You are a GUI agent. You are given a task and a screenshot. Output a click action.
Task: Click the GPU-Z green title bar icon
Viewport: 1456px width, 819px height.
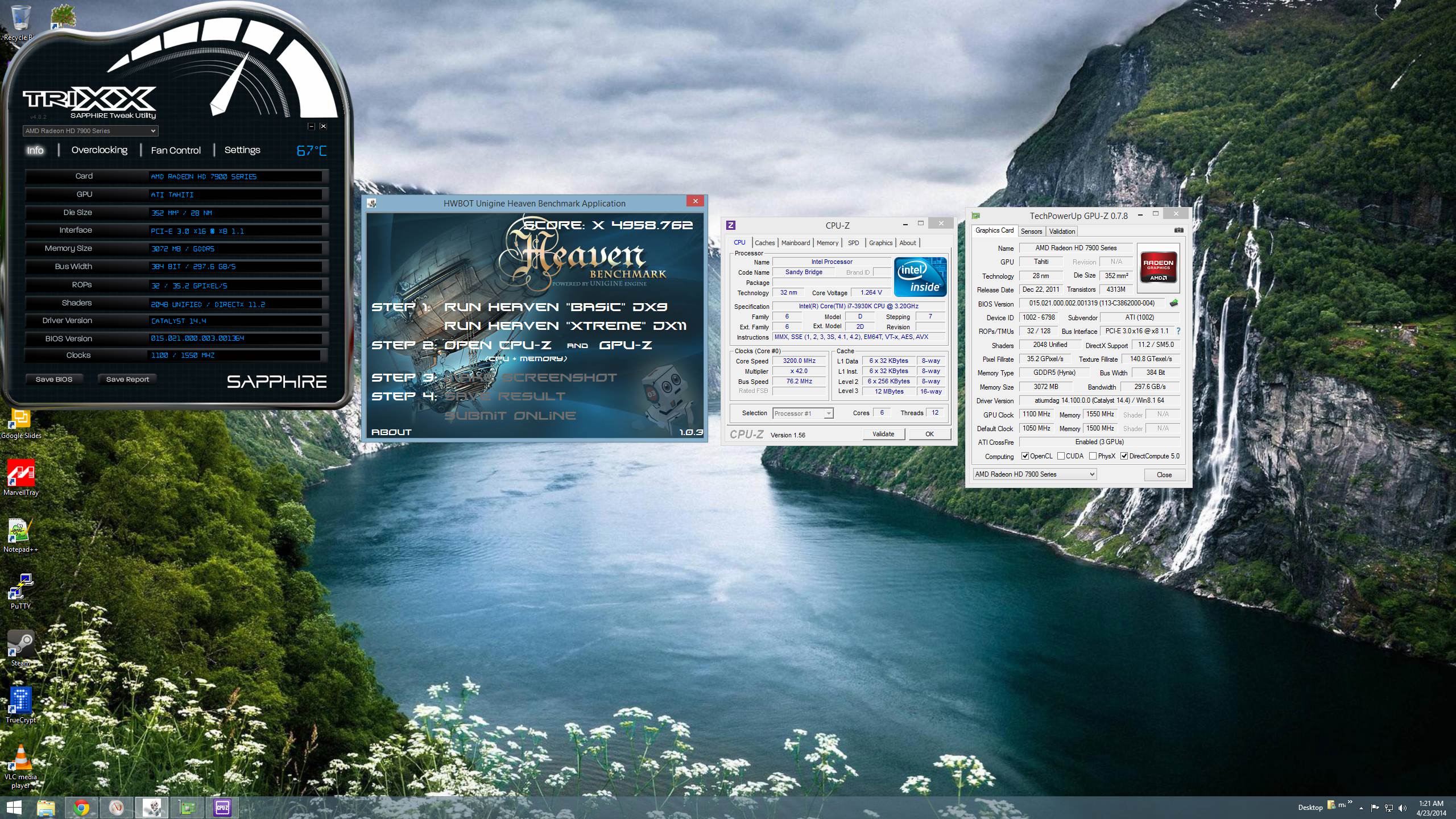pyautogui.click(x=976, y=216)
